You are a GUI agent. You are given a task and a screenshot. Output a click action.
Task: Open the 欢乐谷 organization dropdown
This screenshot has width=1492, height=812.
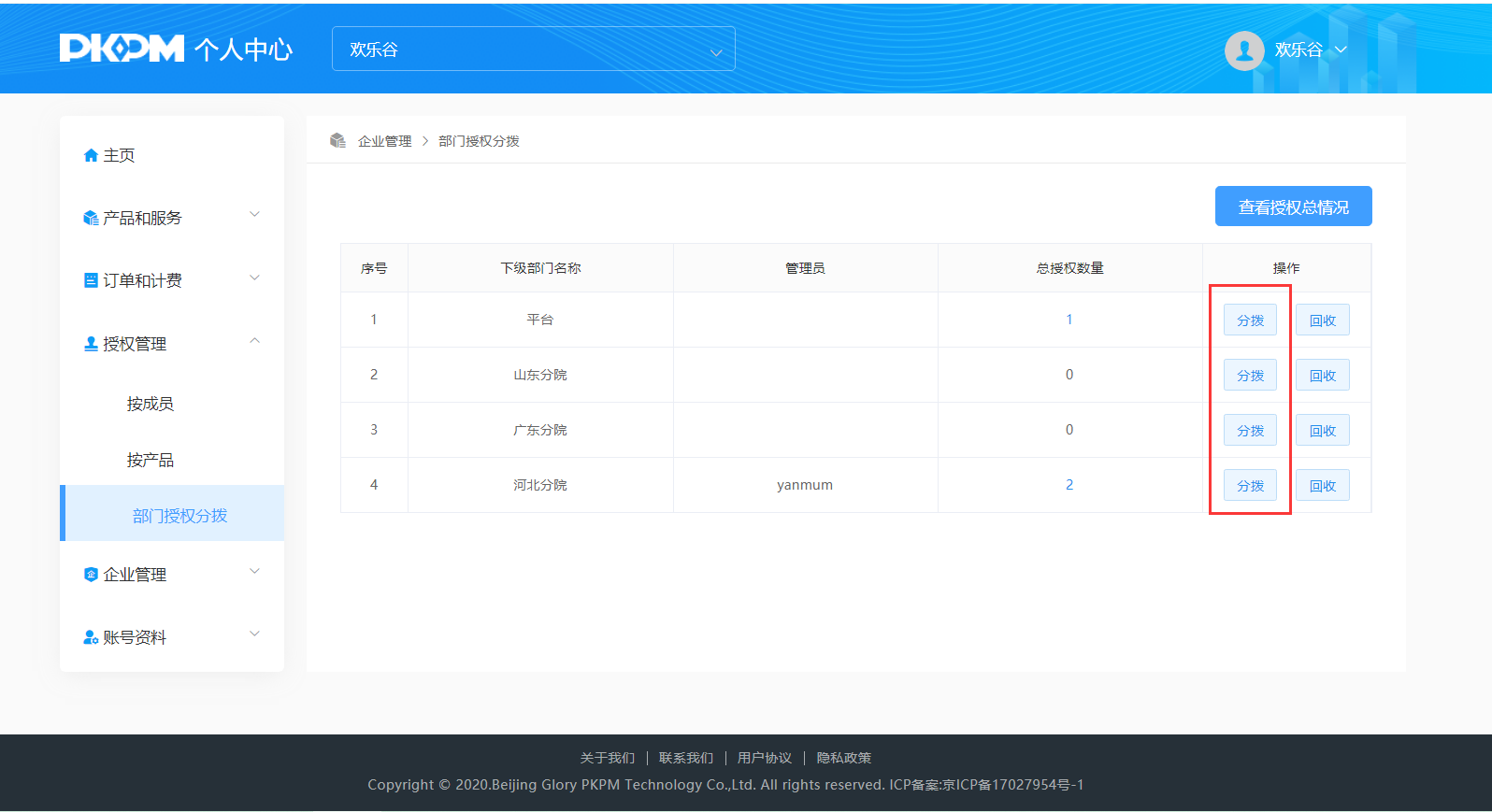tap(533, 50)
